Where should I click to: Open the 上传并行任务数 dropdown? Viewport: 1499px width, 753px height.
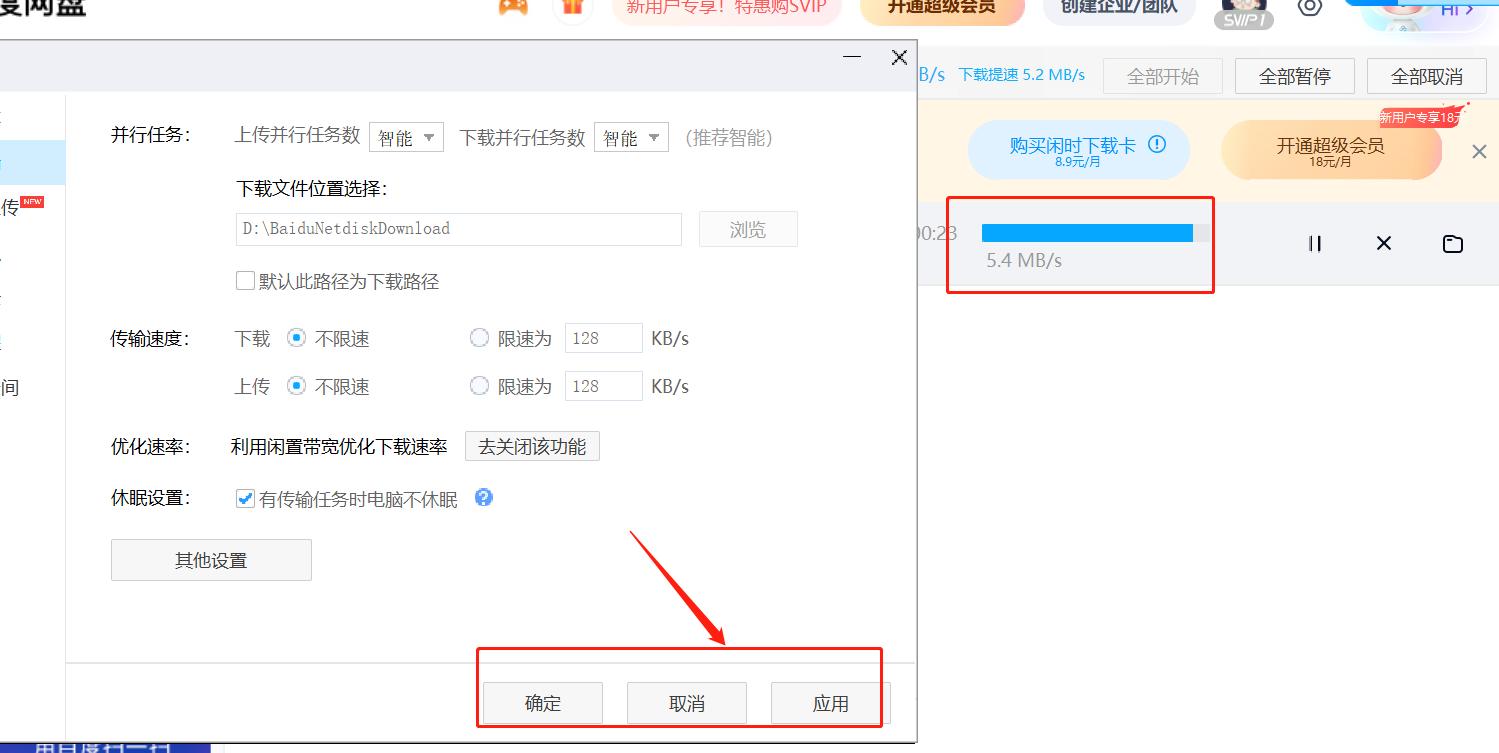pos(406,137)
